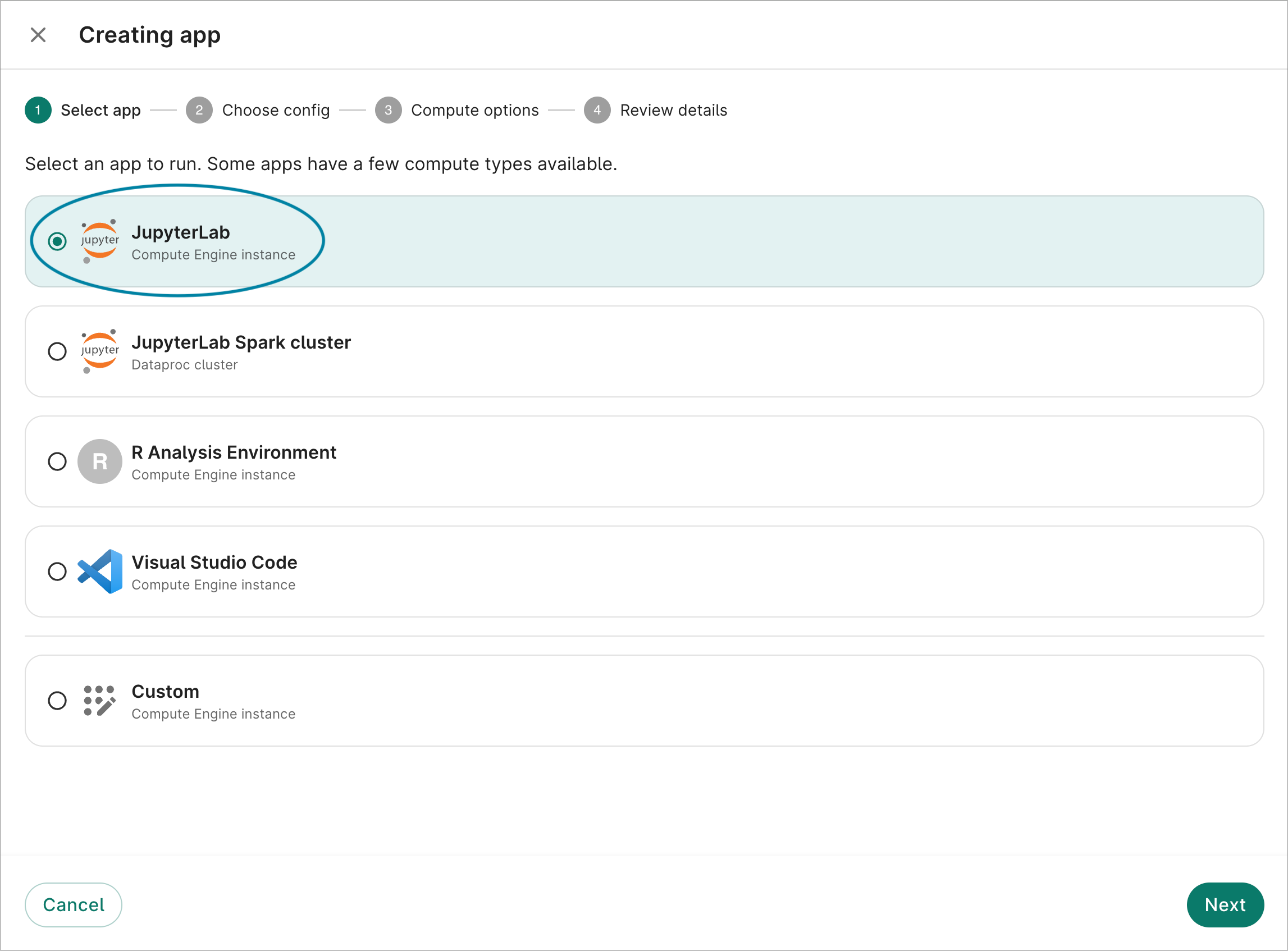Close the Creating app dialog
Viewport: 1288px width, 951px height.
[x=38, y=35]
